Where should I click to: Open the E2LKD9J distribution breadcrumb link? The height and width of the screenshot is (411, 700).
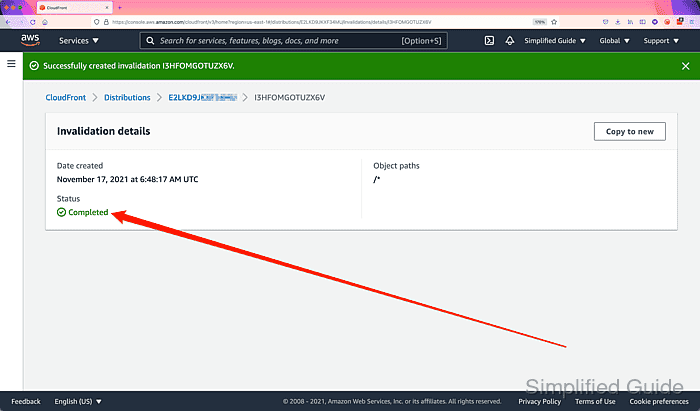202,97
